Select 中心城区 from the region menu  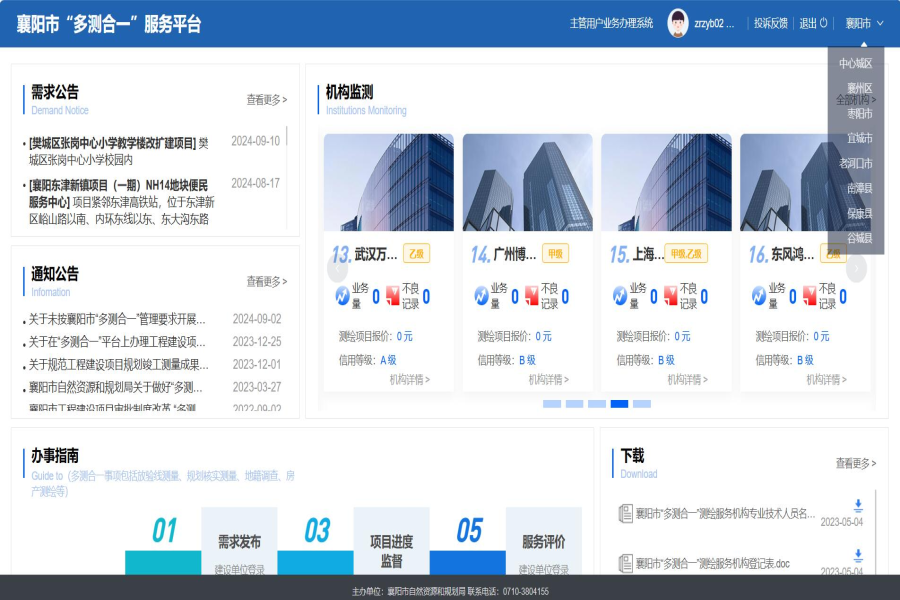coord(855,63)
